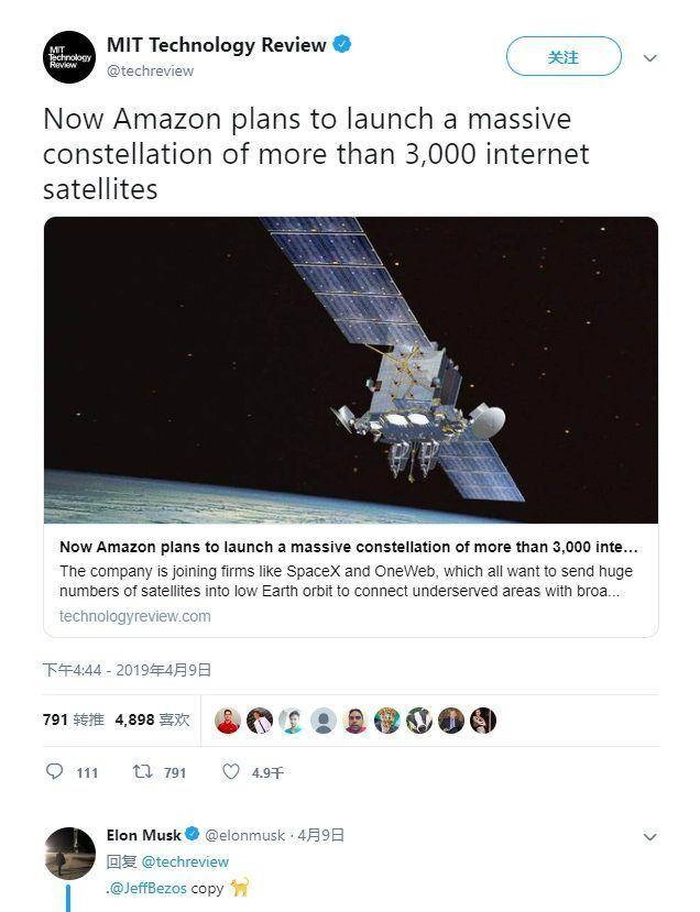Open Elon Musk's profile avatar
Screen dimensions: 700x912
tap(69, 853)
